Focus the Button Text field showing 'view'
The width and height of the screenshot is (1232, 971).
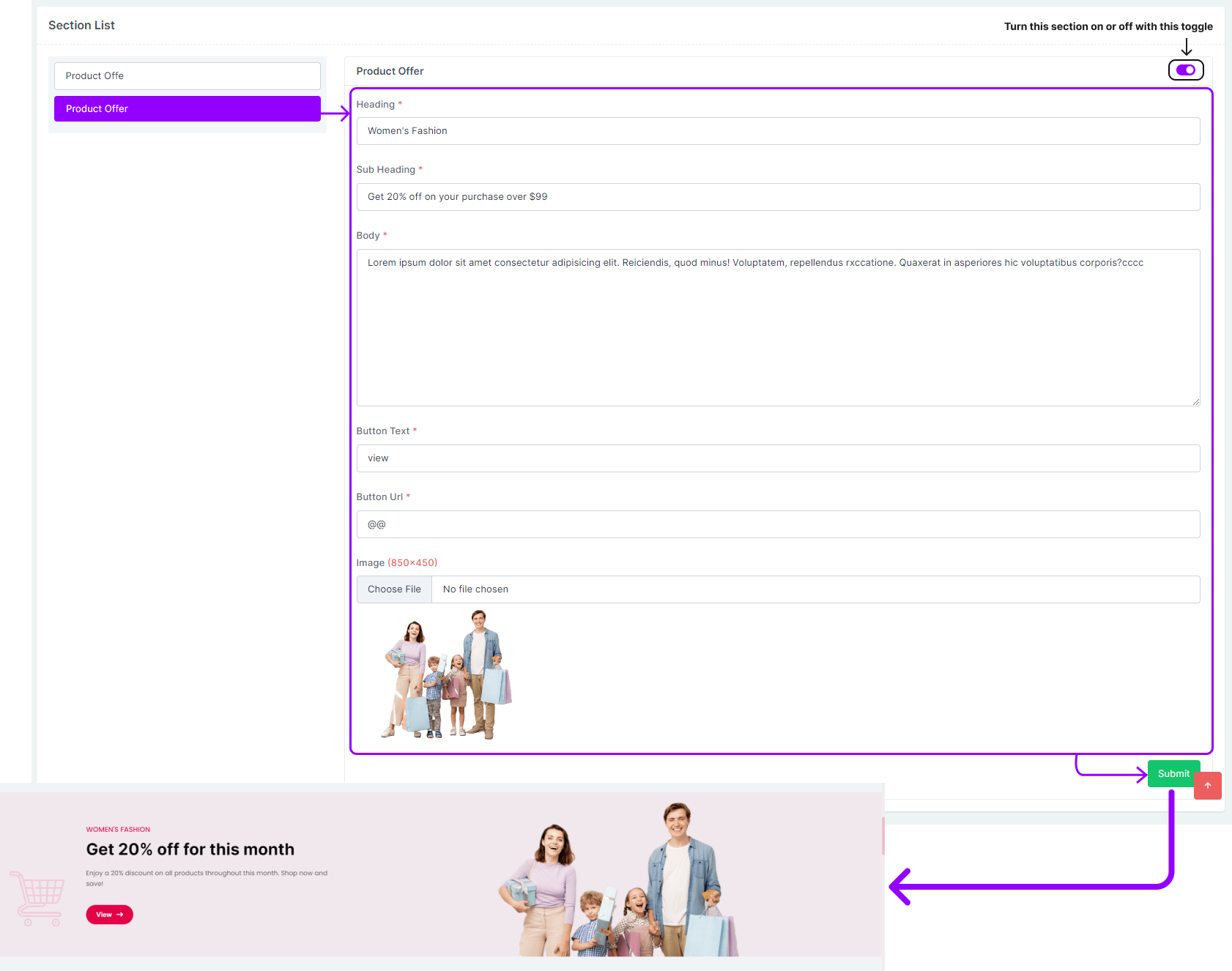click(777, 458)
